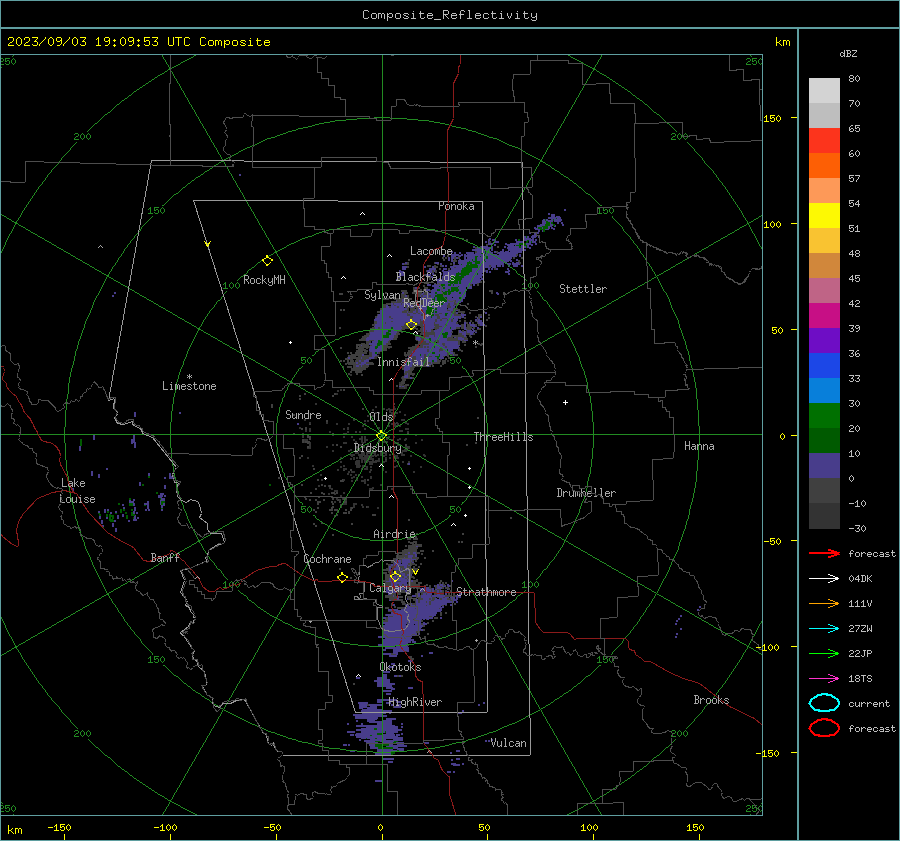This screenshot has height=841, width=900.
Task: Click the Blackfalds city label
Action: click(x=425, y=277)
